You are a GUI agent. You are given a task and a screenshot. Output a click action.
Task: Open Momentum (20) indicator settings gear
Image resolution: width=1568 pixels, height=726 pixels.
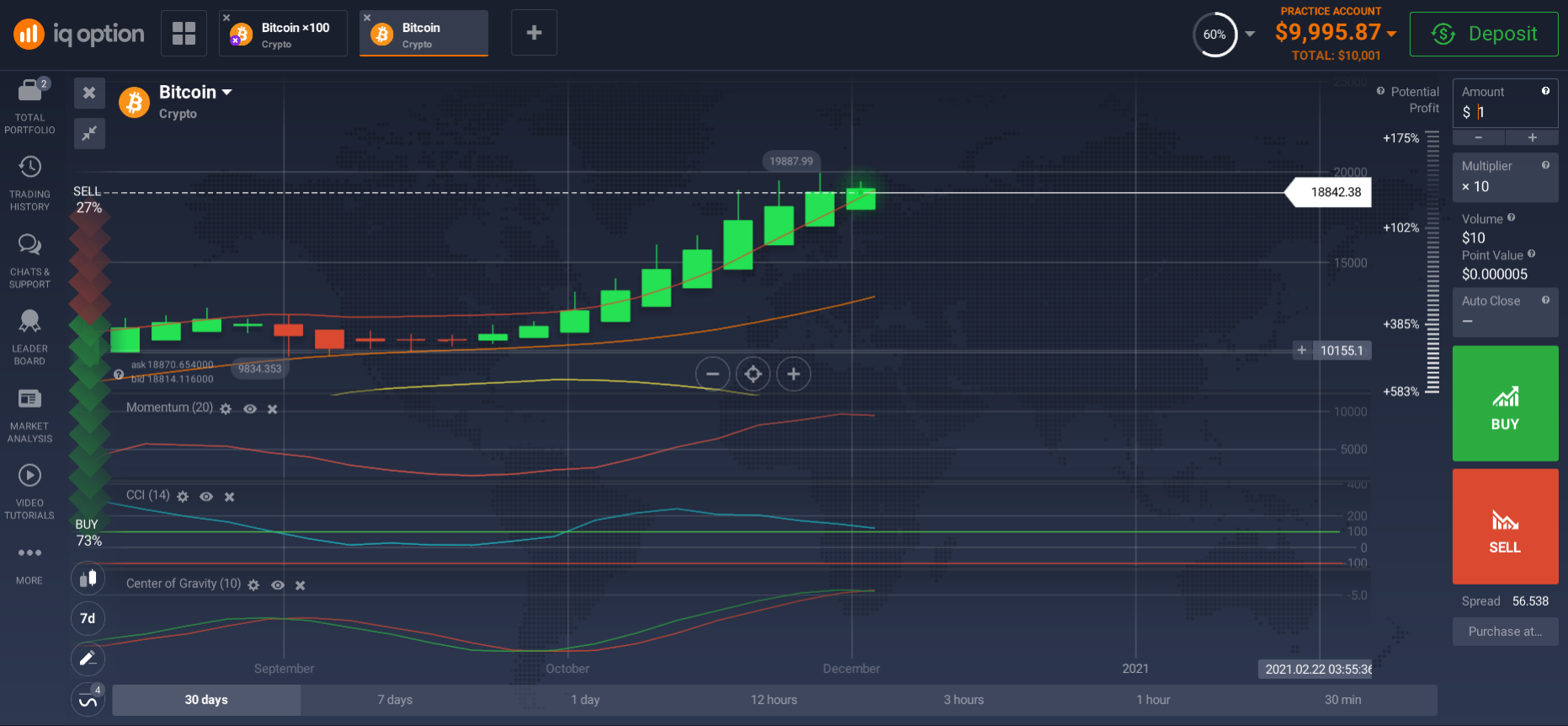point(226,408)
